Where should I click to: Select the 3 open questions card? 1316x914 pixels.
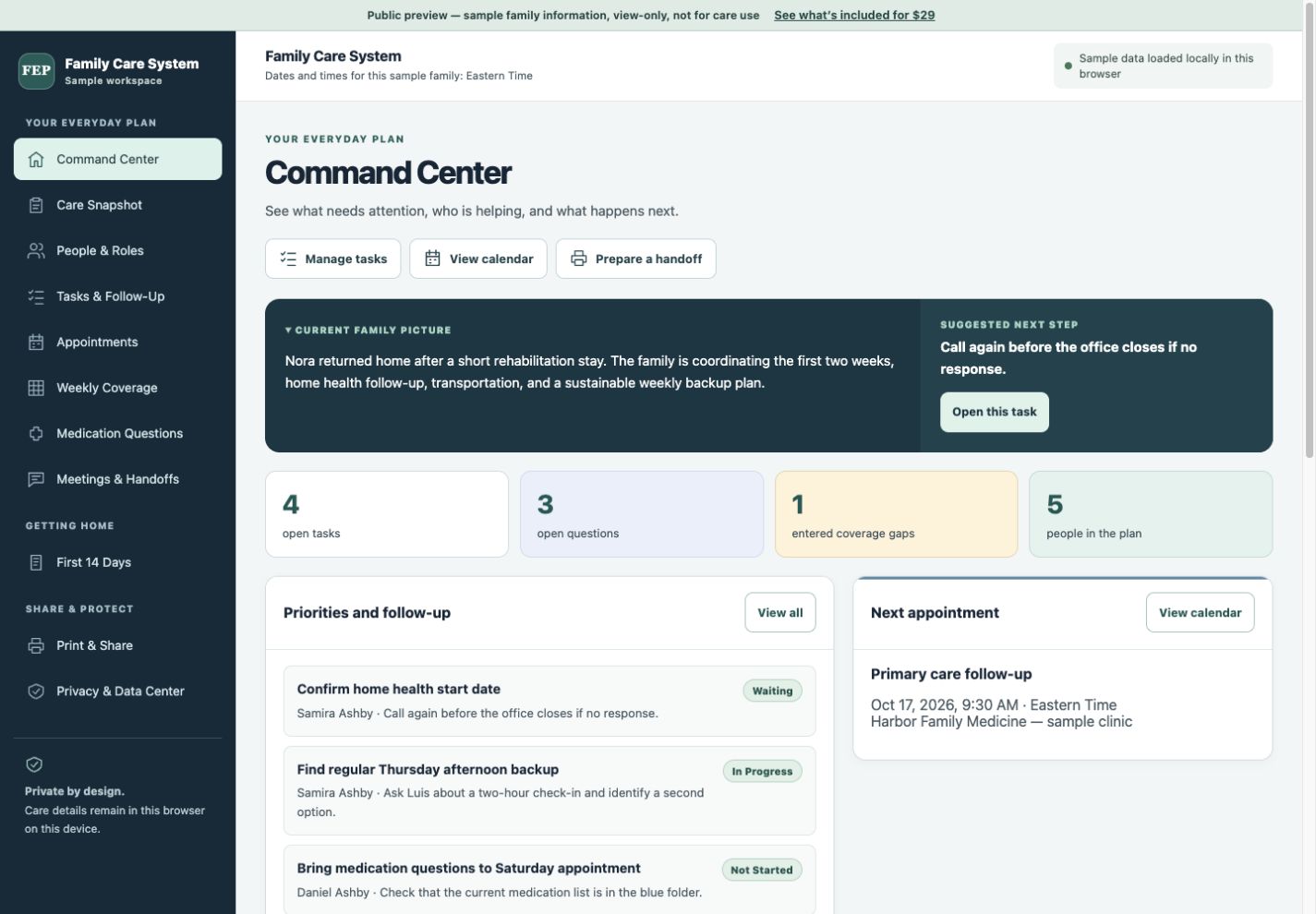[642, 514]
